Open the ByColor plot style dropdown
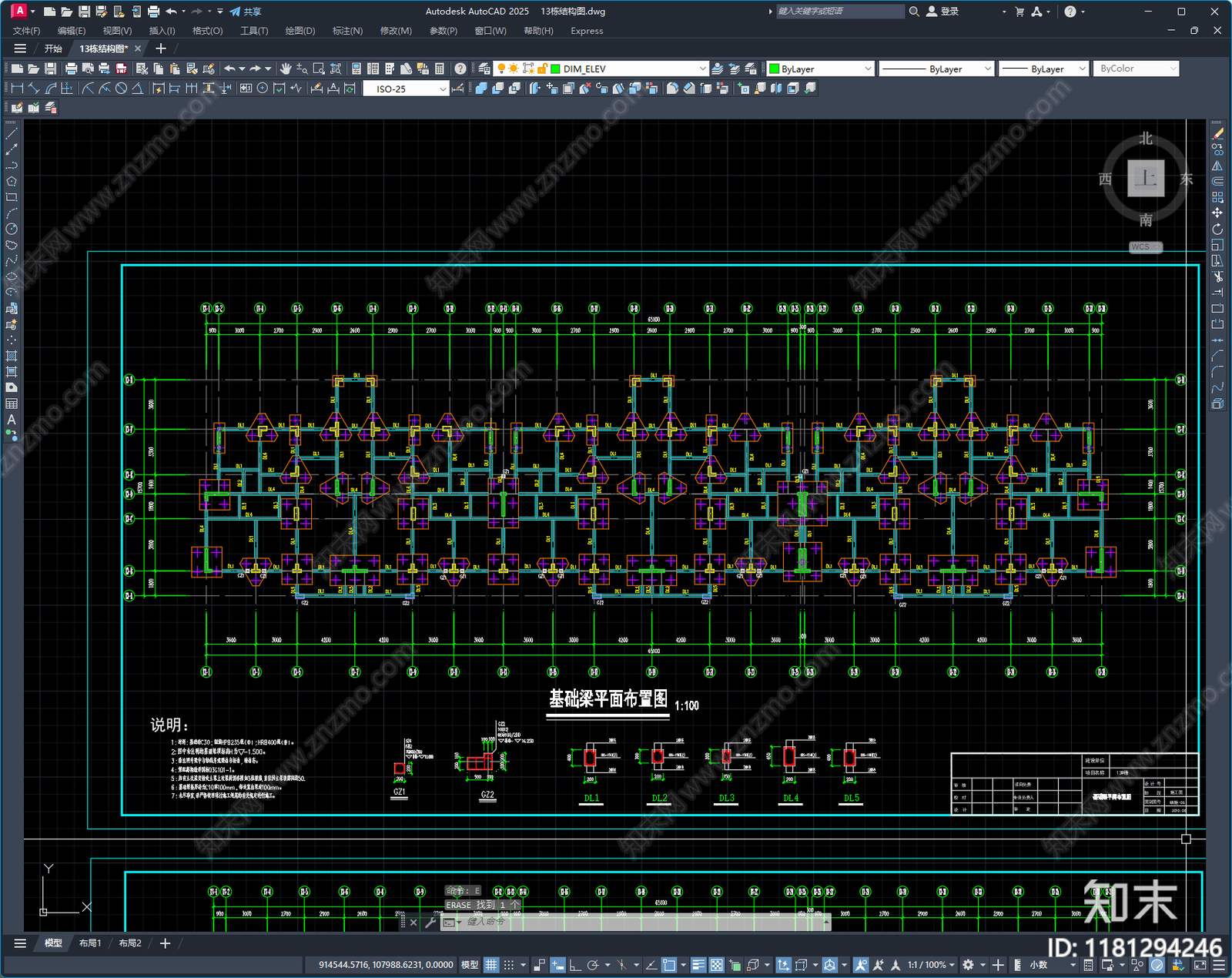The image size is (1232, 978). pyautogui.click(x=1173, y=69)
